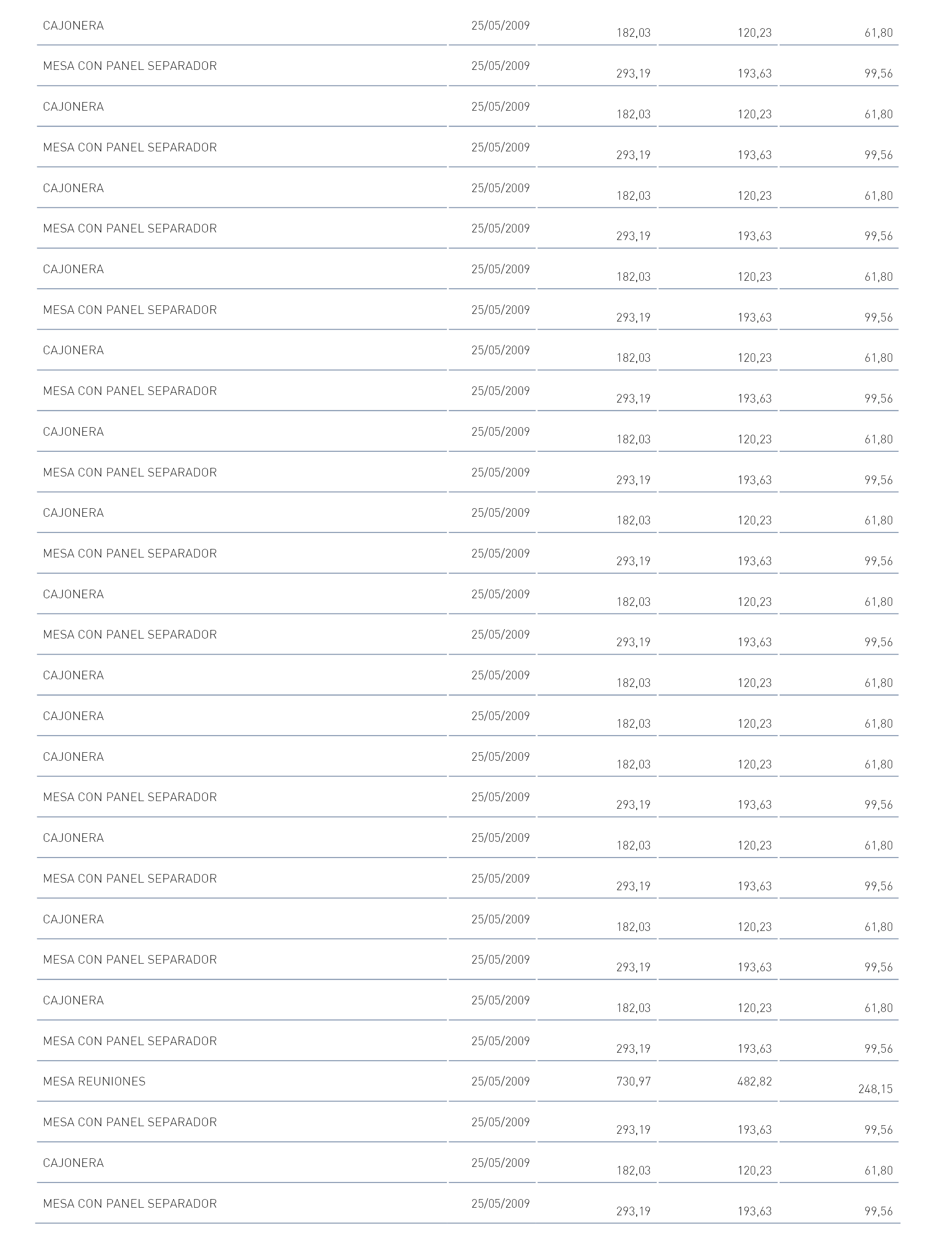The image size is (952, 1243).
Task: Click the MESA REUNIONES row label
Action: tap(94, 1081)
